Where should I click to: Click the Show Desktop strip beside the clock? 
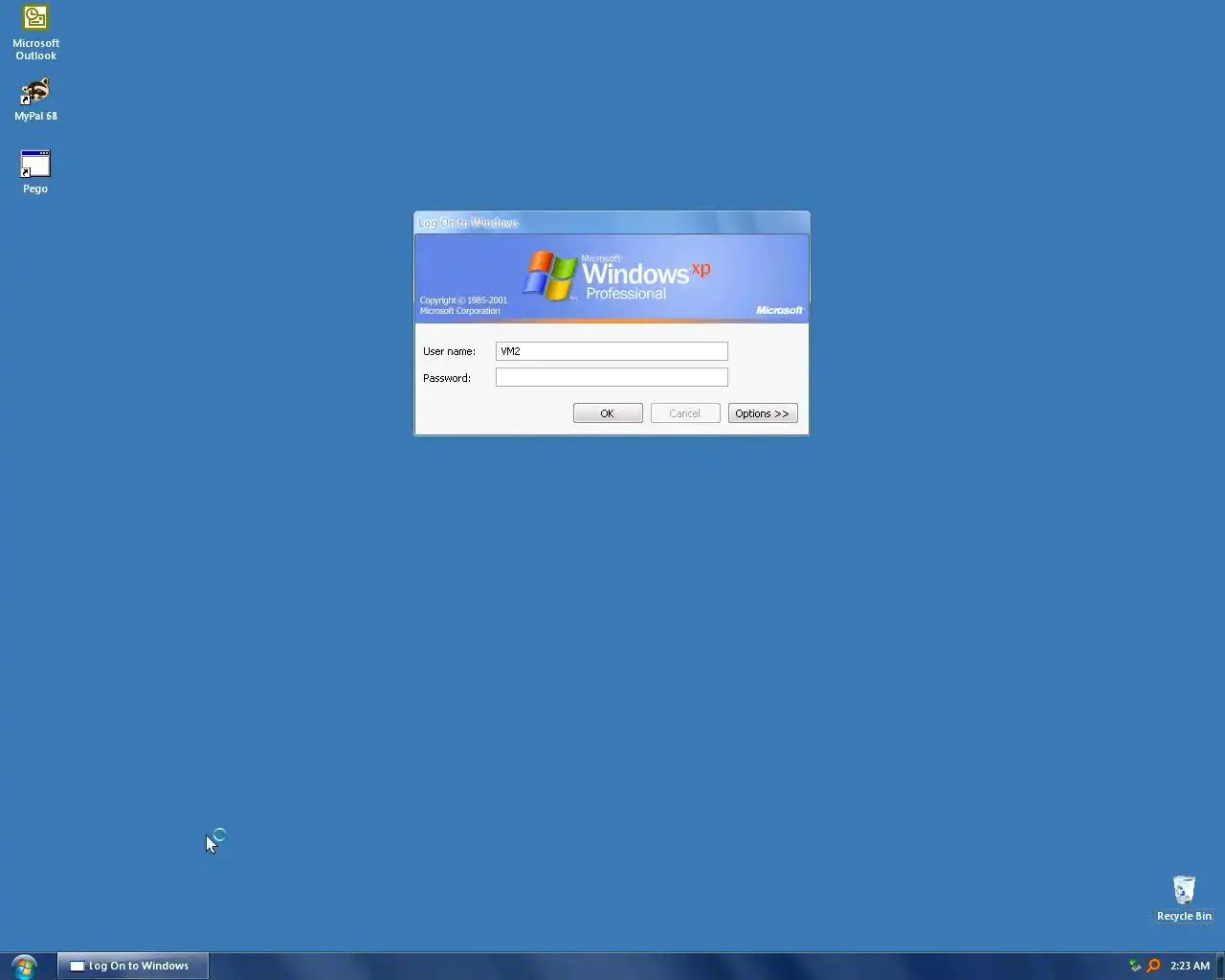(1220, 966)
